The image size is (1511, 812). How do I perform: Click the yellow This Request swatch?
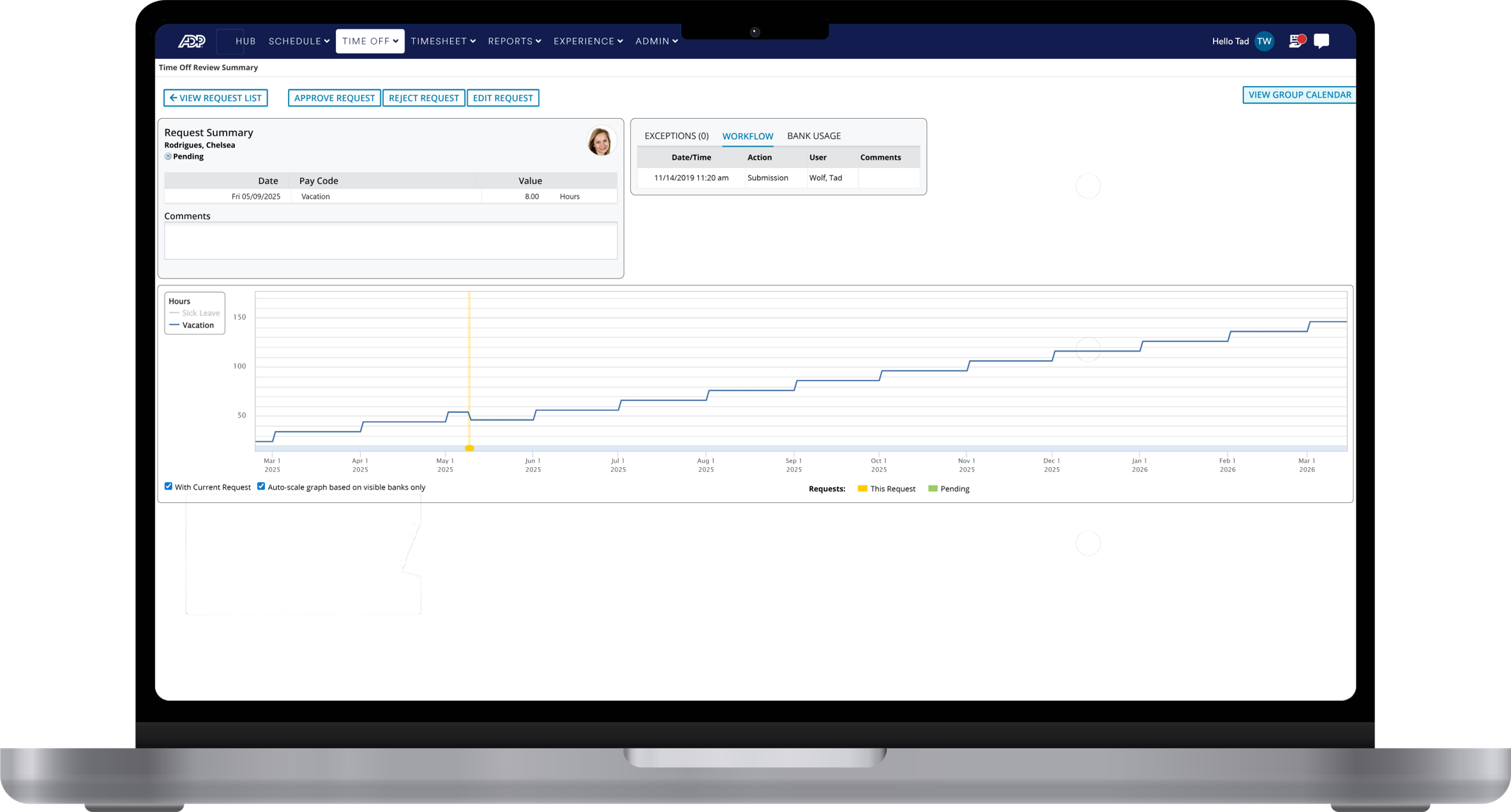pos(862,488)
